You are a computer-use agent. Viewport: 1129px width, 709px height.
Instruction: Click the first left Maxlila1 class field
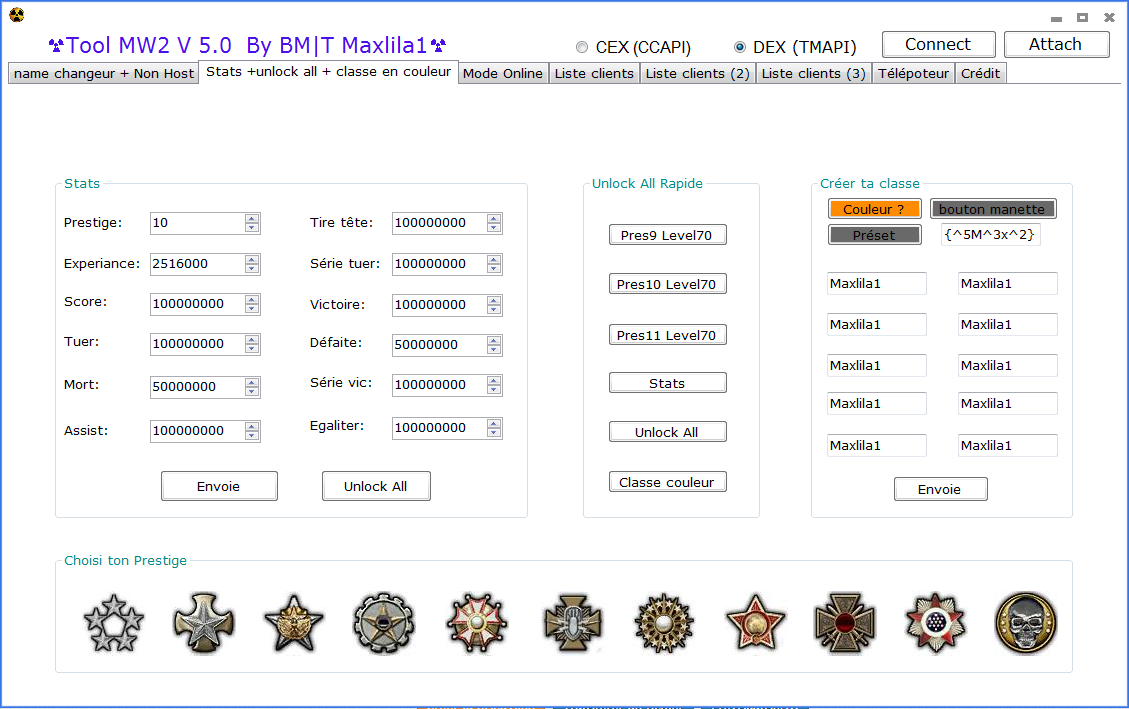click(876, 284)
